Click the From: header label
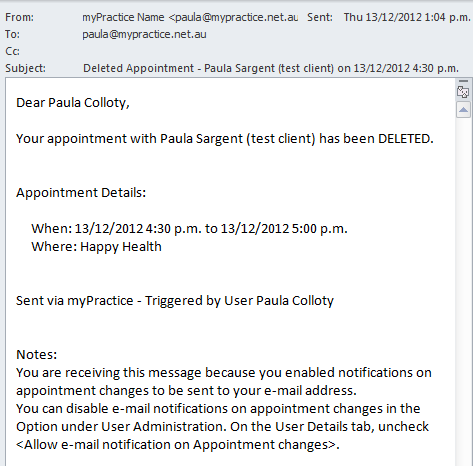The width and height of the screenshot is (473, 466). [x=19, y=17]
